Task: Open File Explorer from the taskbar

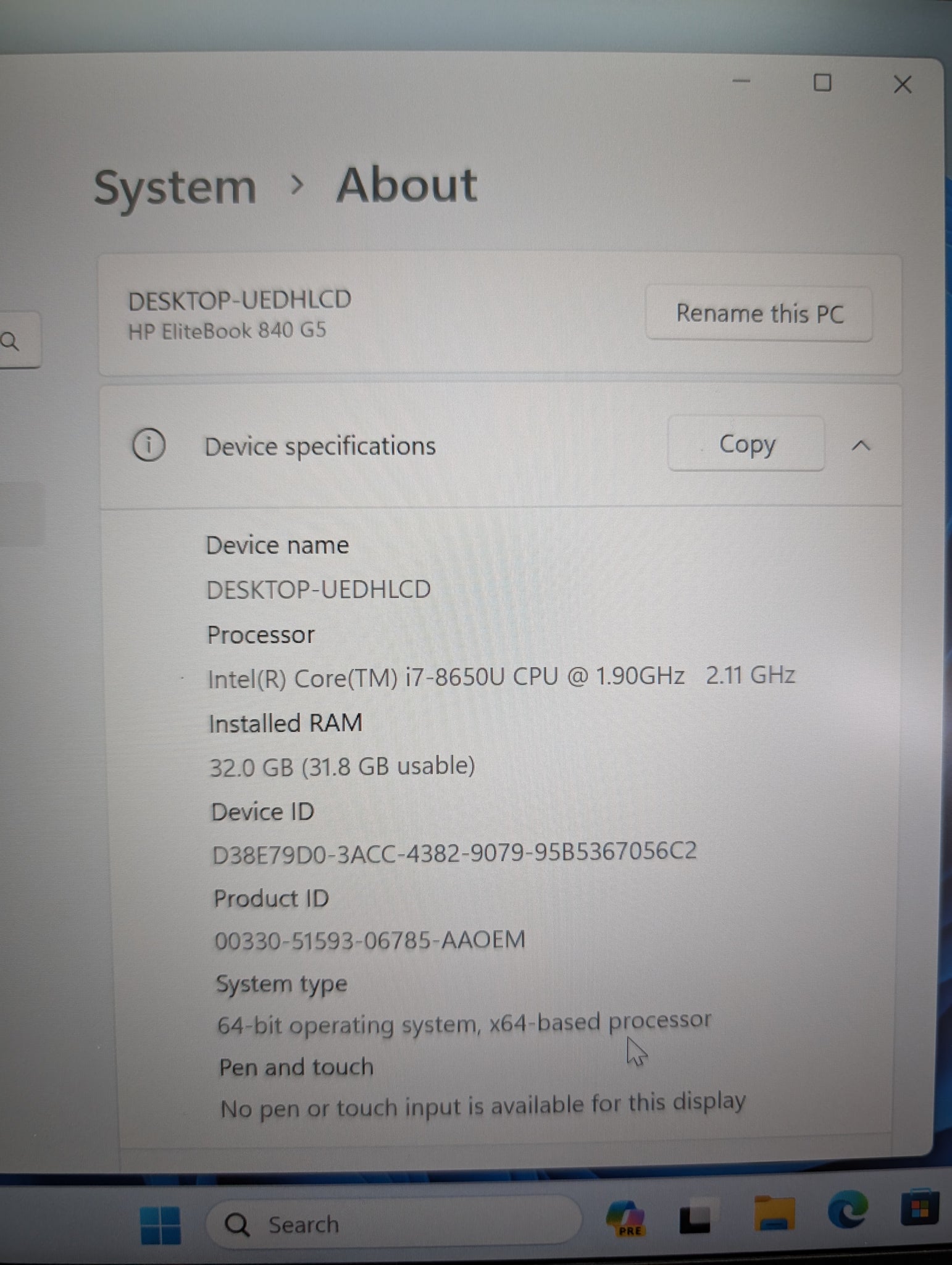Action: point(774,1214)
